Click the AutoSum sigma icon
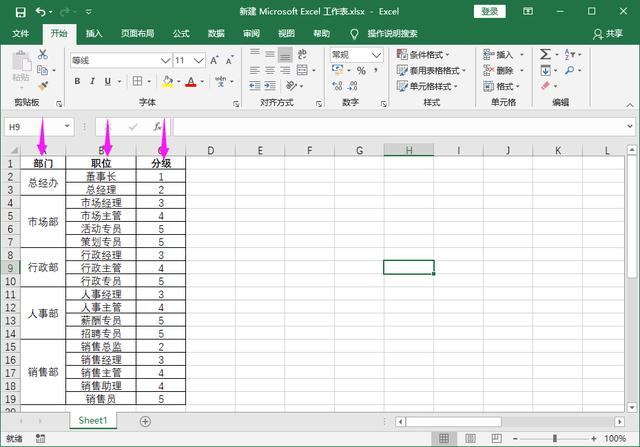This screenshot has height=447, width=640. pyautogui.click(x=545, y=54)
